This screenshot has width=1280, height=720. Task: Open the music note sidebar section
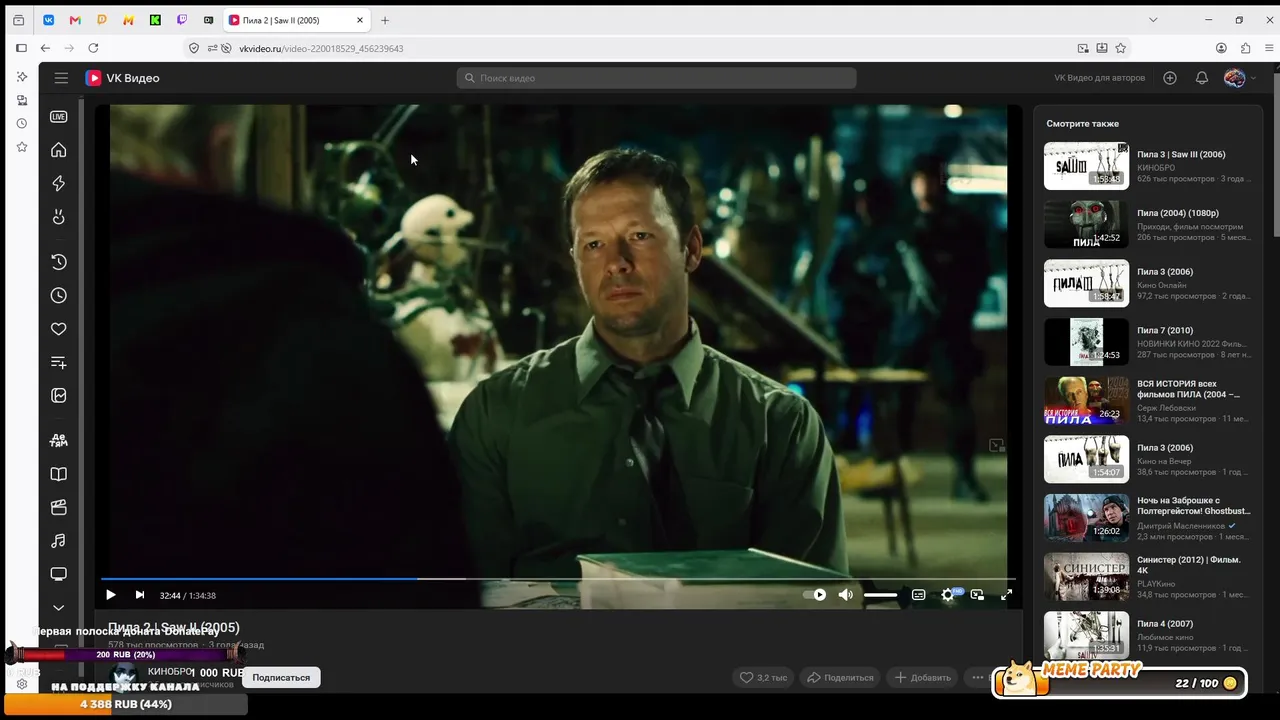[x=59, y=541]
